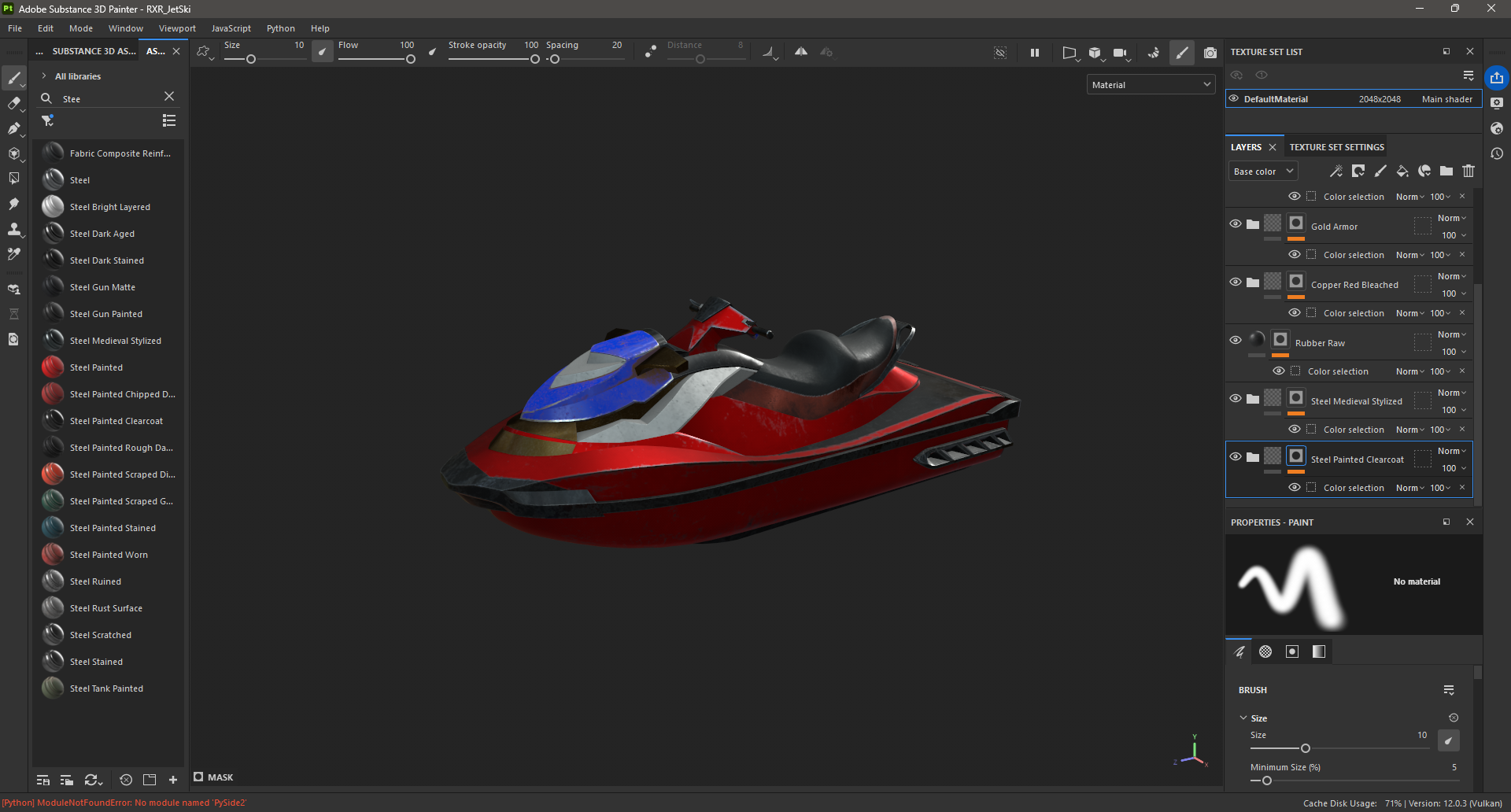
Task: Click the export textures icon in right sidebar
Action: [x=1497, y=78]
